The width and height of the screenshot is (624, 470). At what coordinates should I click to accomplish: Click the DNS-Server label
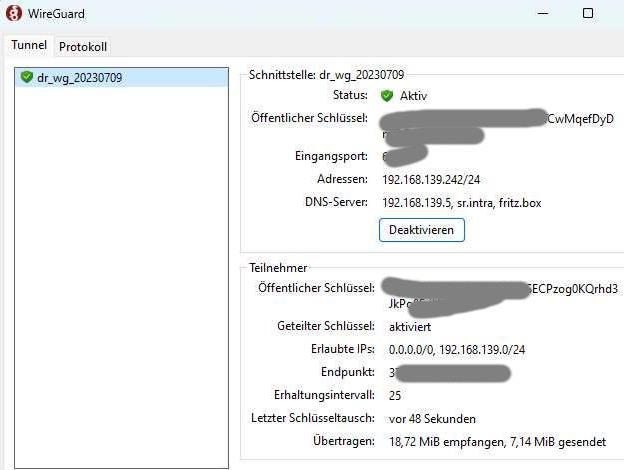point(336,202)
